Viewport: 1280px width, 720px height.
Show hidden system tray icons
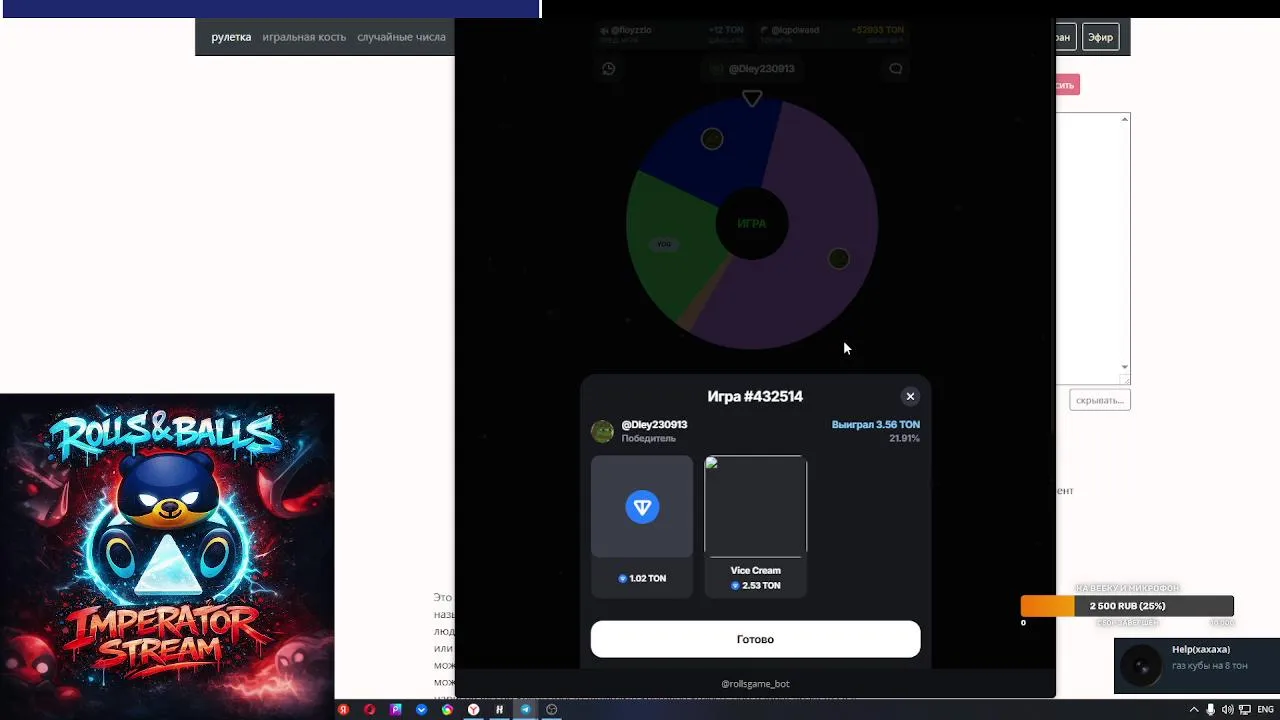point(1193,709)
